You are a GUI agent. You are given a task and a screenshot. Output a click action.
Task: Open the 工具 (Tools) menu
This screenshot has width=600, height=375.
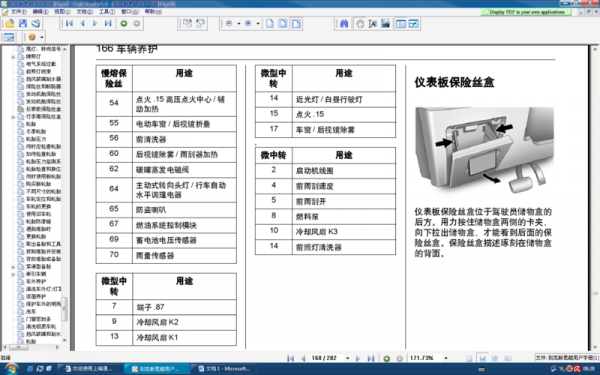tap(107, 12)
